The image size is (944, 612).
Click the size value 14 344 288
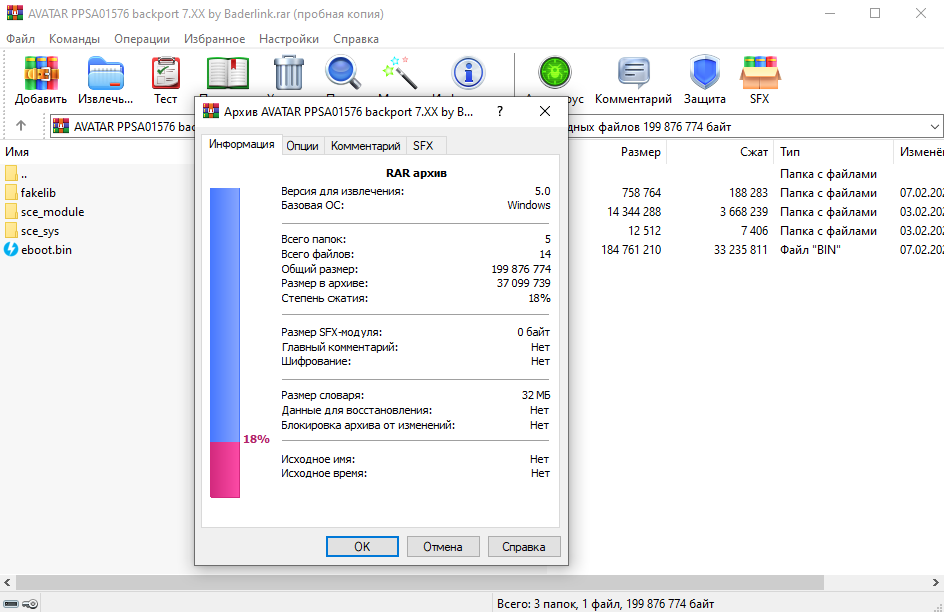pyautogui.click(x=634, y=212)
